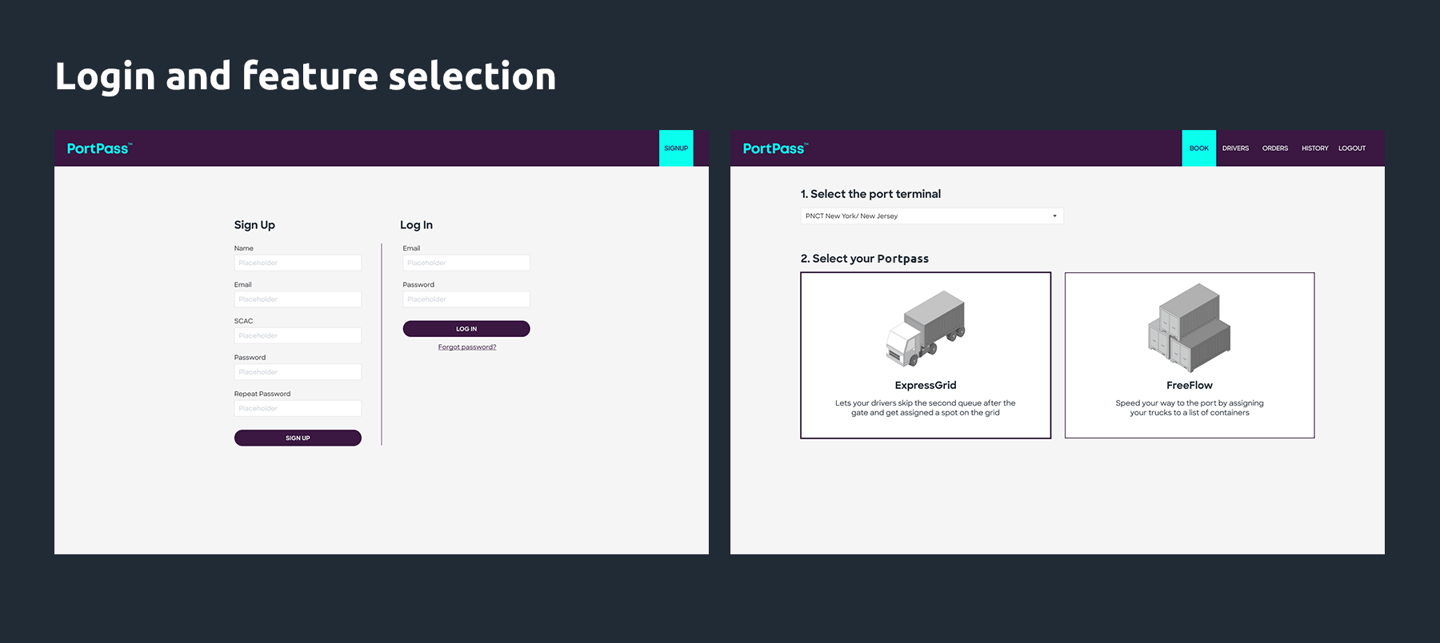The image size is (1440, 643).
Task: View the HISTORY page
Action: tap(1315, 148)
